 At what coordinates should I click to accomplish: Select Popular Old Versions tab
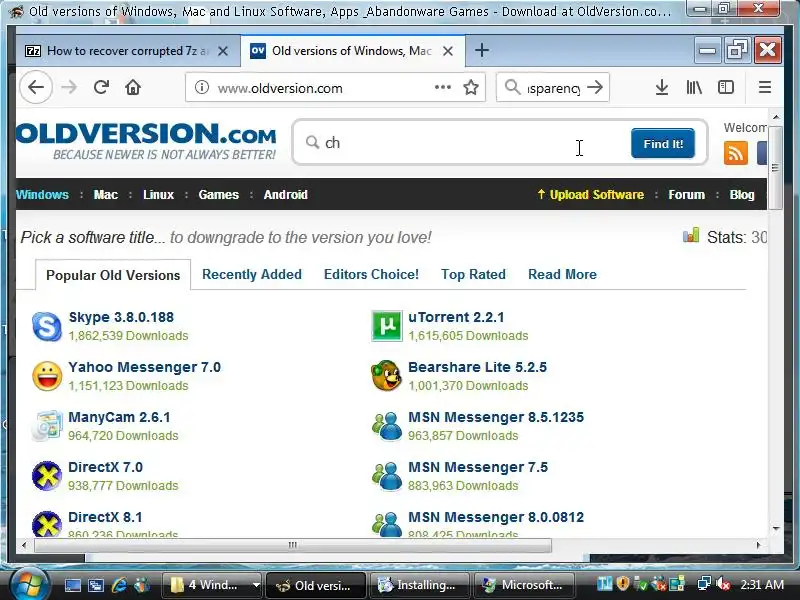[x=113, y=275]
